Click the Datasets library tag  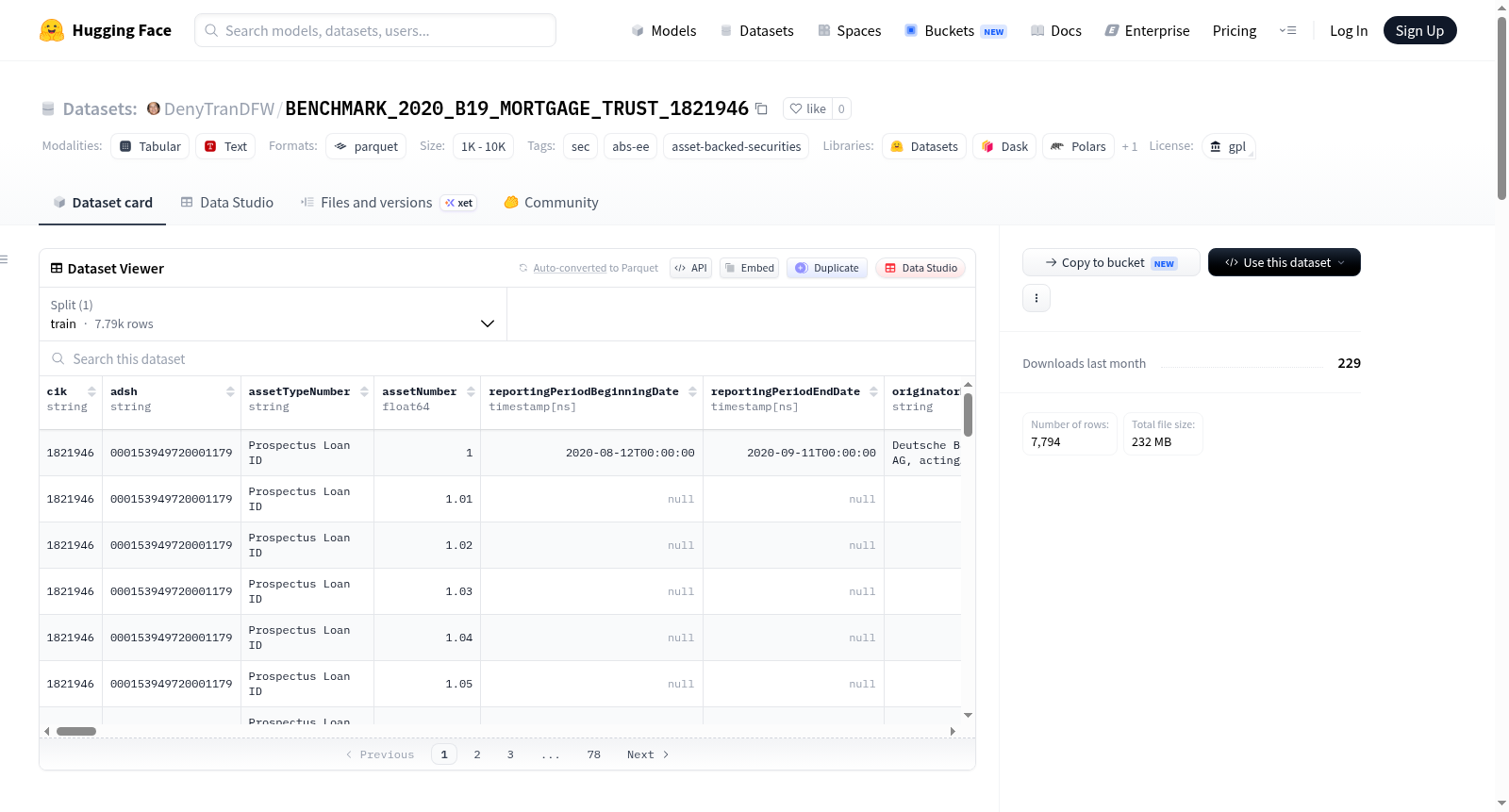point(924,146)
